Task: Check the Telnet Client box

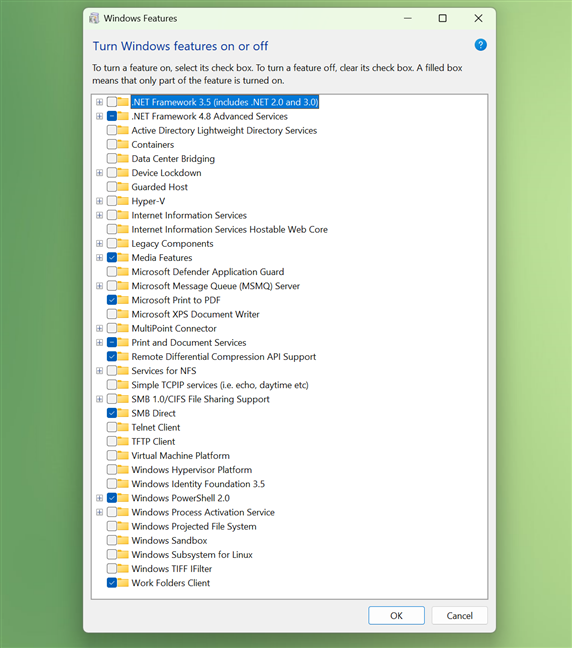Action: pos(112,427)
